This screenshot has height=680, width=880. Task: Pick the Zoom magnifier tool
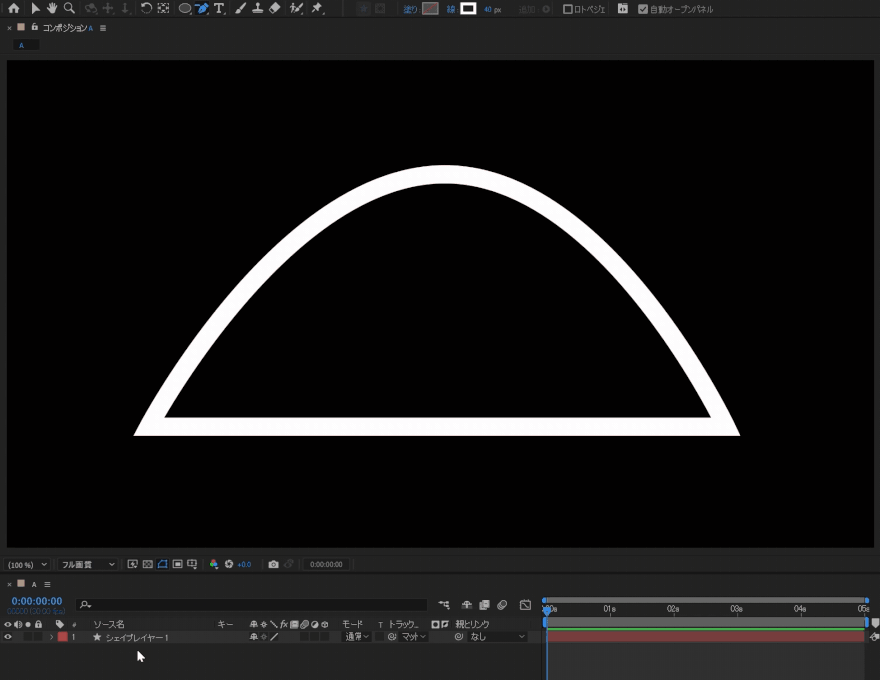click(x=69, y=8)
